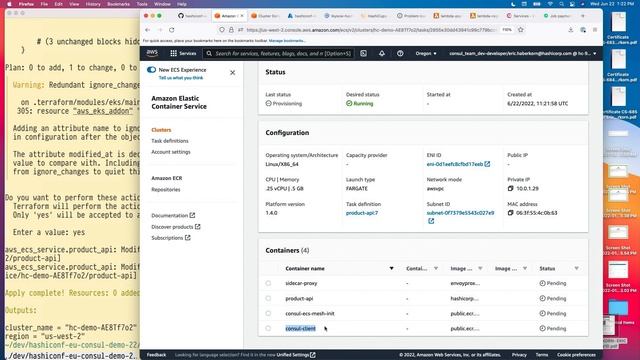Open Account settings in the sidebar

(171, 152)
